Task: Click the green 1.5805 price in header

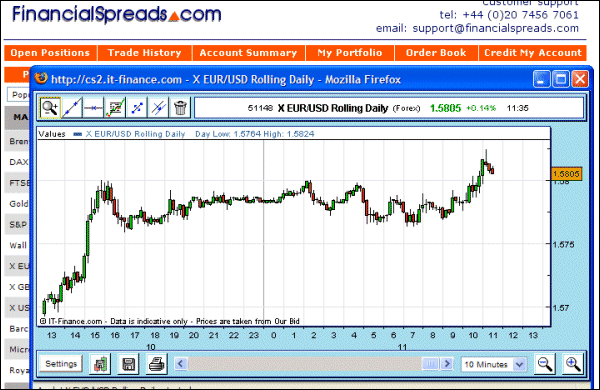Action: click(445, 108)
